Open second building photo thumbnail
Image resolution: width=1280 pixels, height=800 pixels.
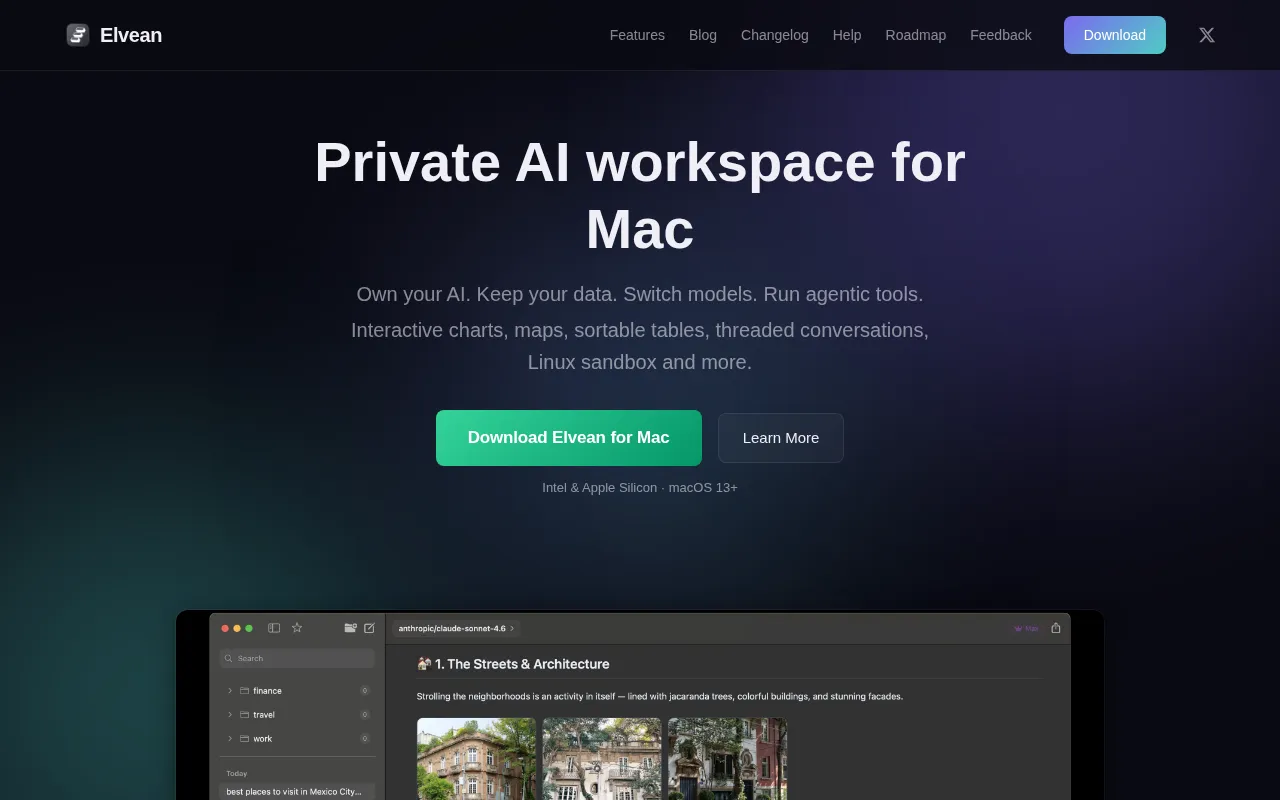(602, 759)
